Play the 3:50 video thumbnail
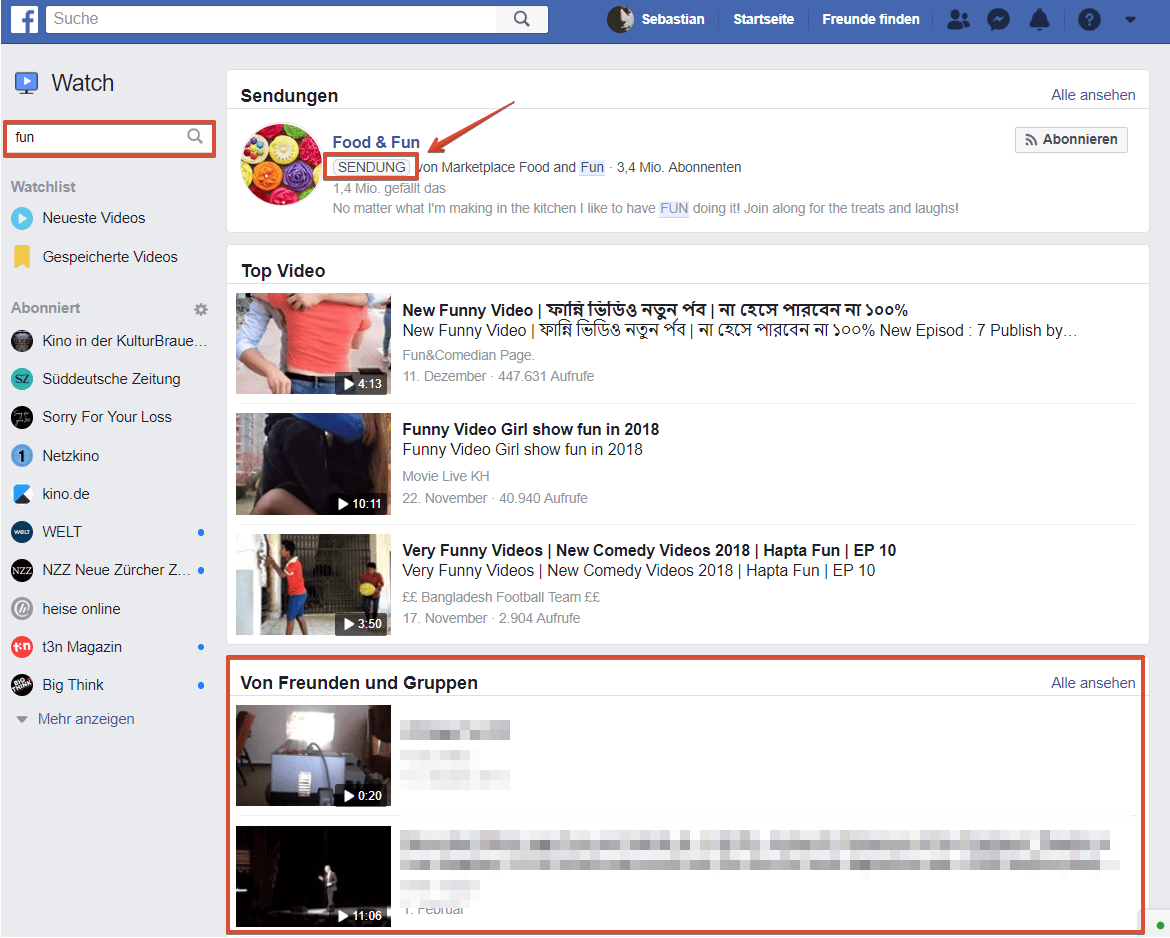The image size is (1170, 938). coord(313,584)
